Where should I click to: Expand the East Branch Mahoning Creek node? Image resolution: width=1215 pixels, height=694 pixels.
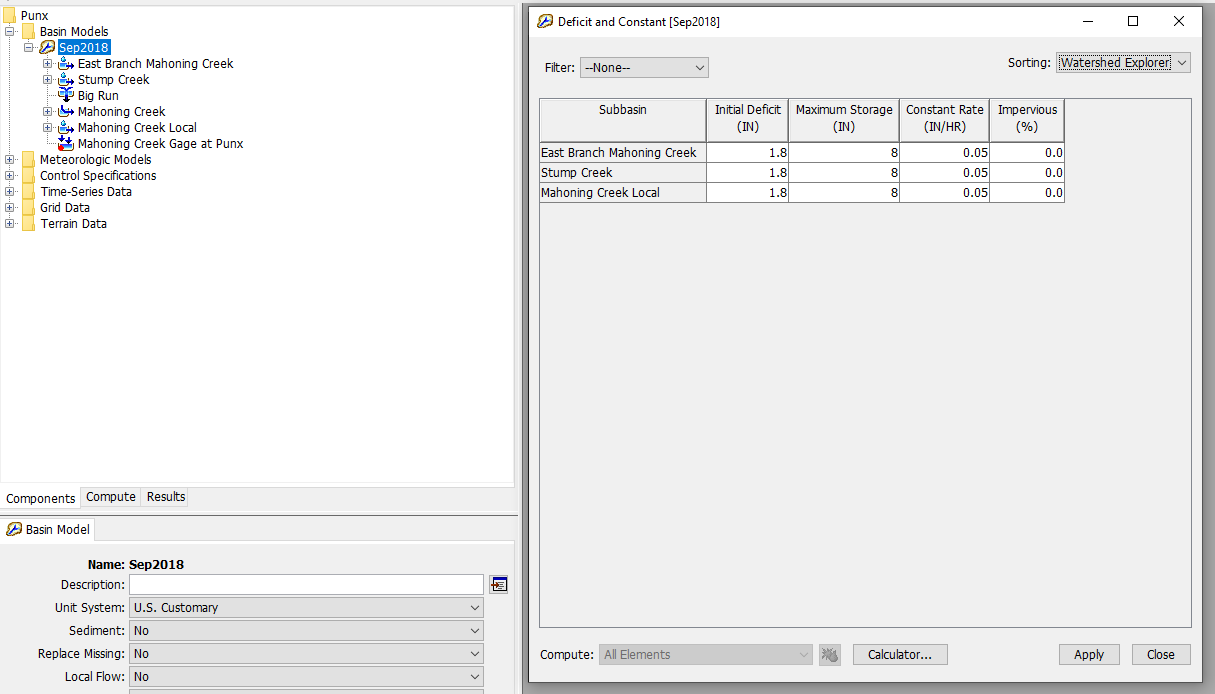[47, 63]
